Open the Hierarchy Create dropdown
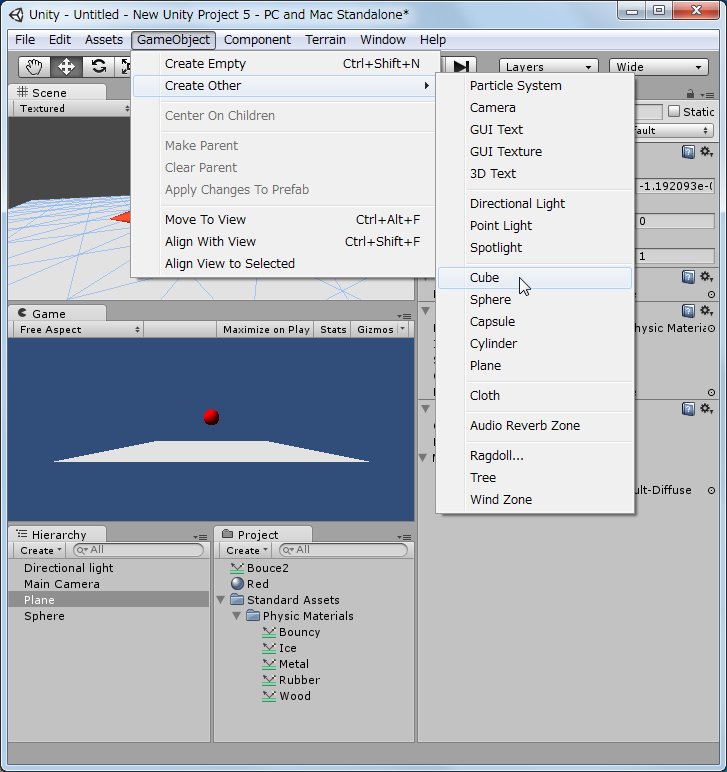 coord(41,550)
